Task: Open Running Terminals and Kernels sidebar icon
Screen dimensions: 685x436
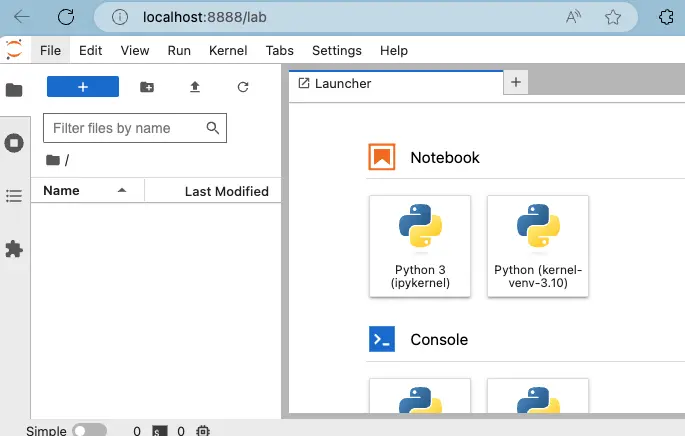Action: [x=14, y=143]
